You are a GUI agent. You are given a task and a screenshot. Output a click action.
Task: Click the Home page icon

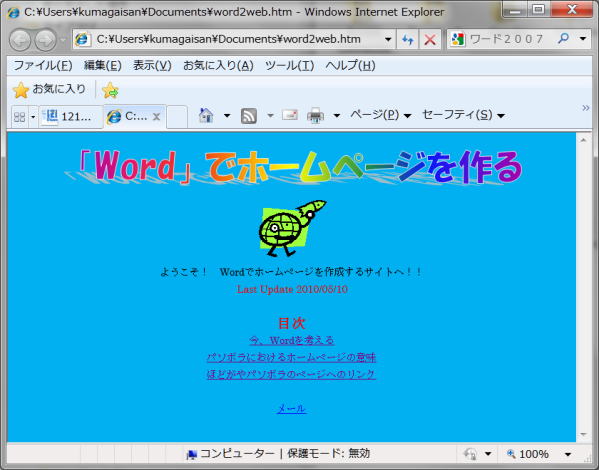tap(206, 115)
